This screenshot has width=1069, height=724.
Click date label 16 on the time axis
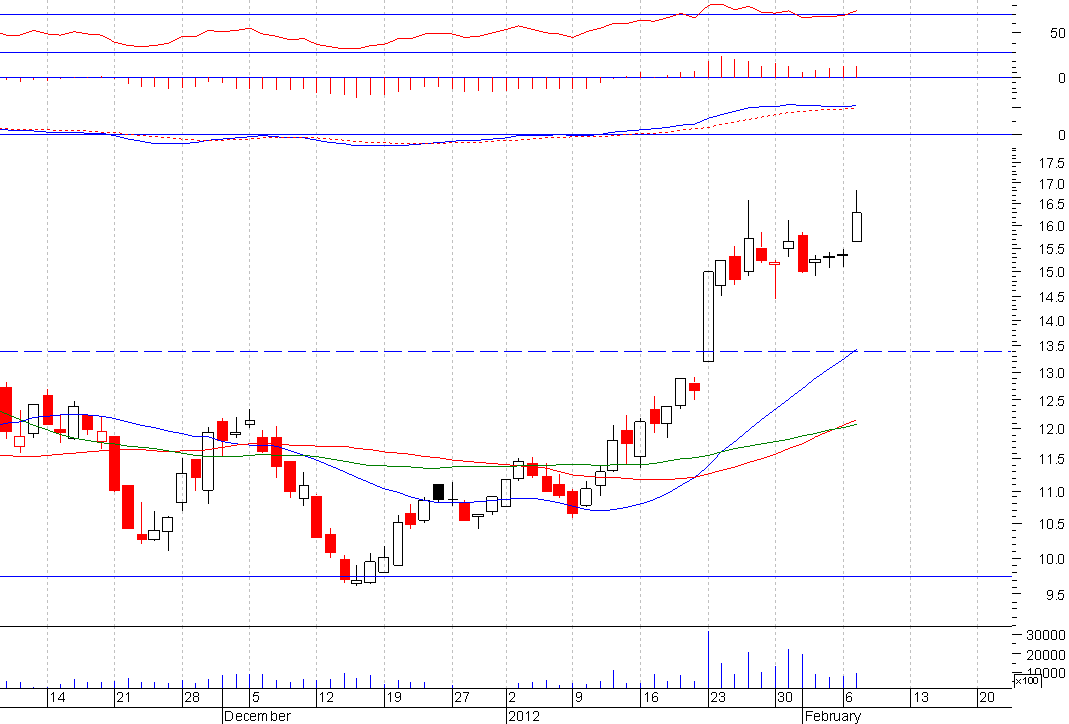651,697
